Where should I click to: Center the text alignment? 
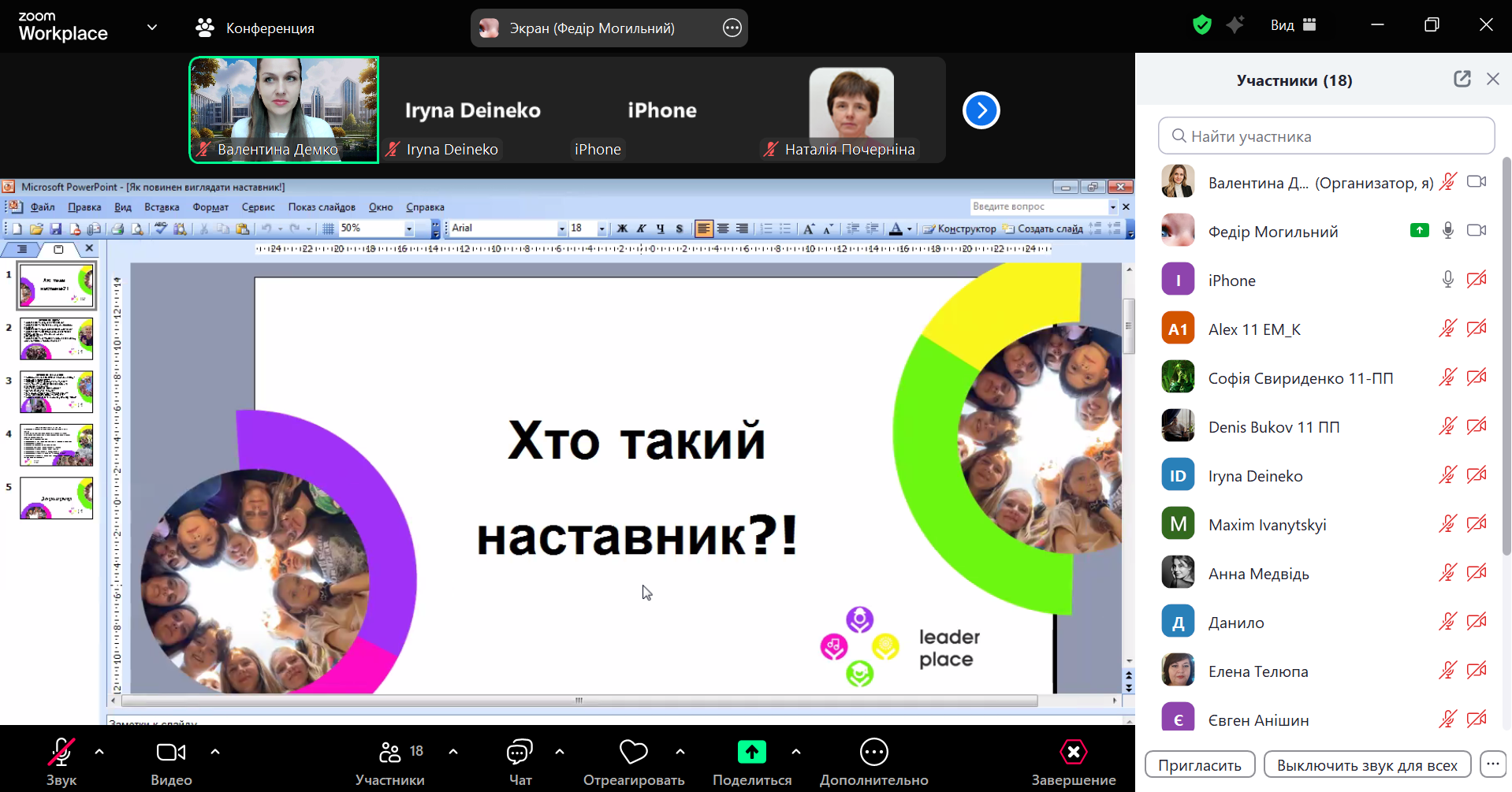[723, 229]
